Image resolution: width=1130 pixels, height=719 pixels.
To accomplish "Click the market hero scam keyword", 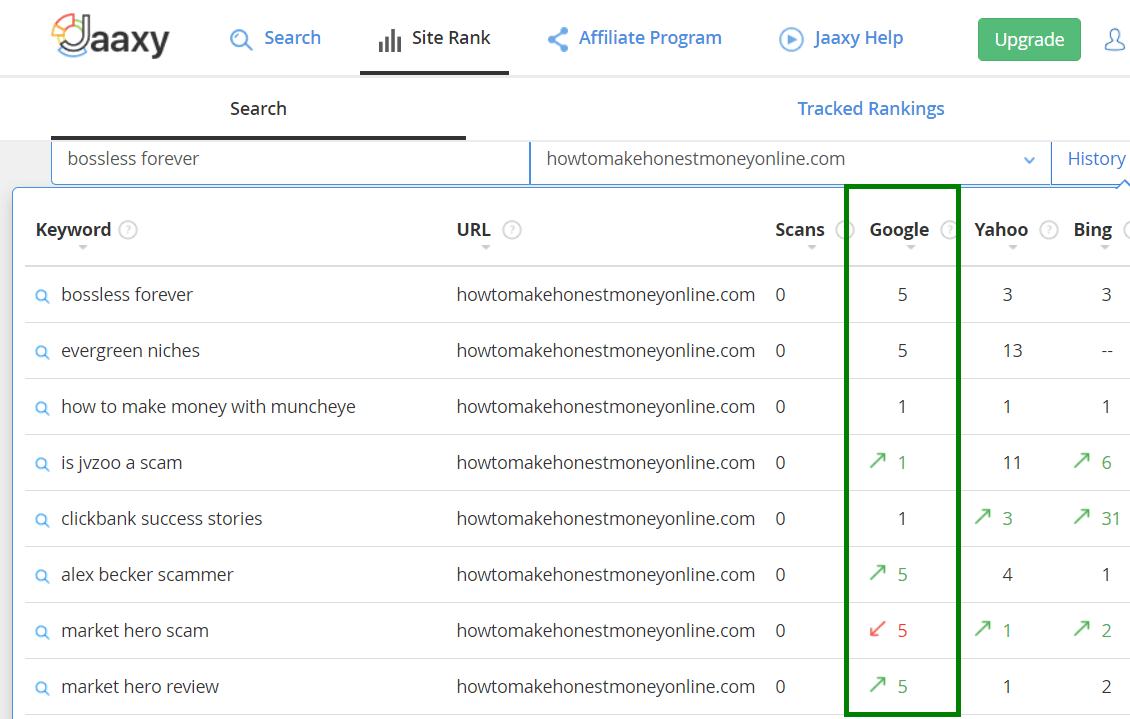I will coord(135,630).
